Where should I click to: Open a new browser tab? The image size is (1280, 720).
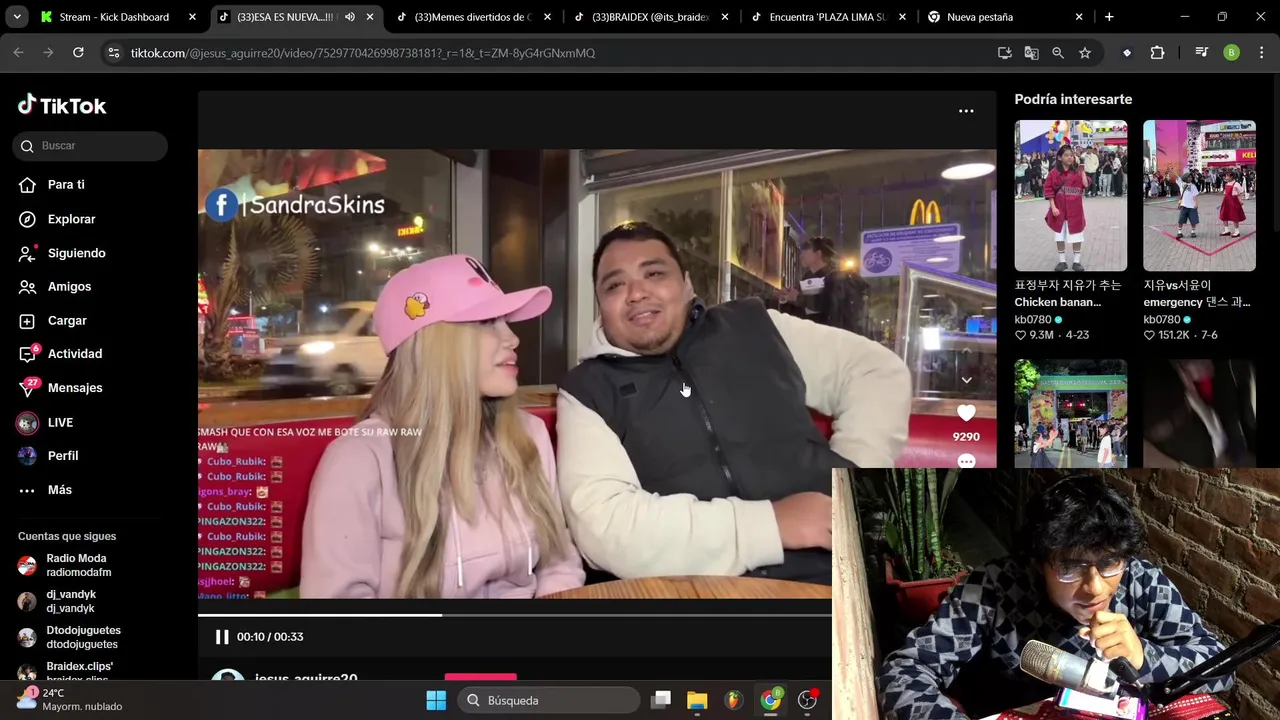tap(1108, 17)
